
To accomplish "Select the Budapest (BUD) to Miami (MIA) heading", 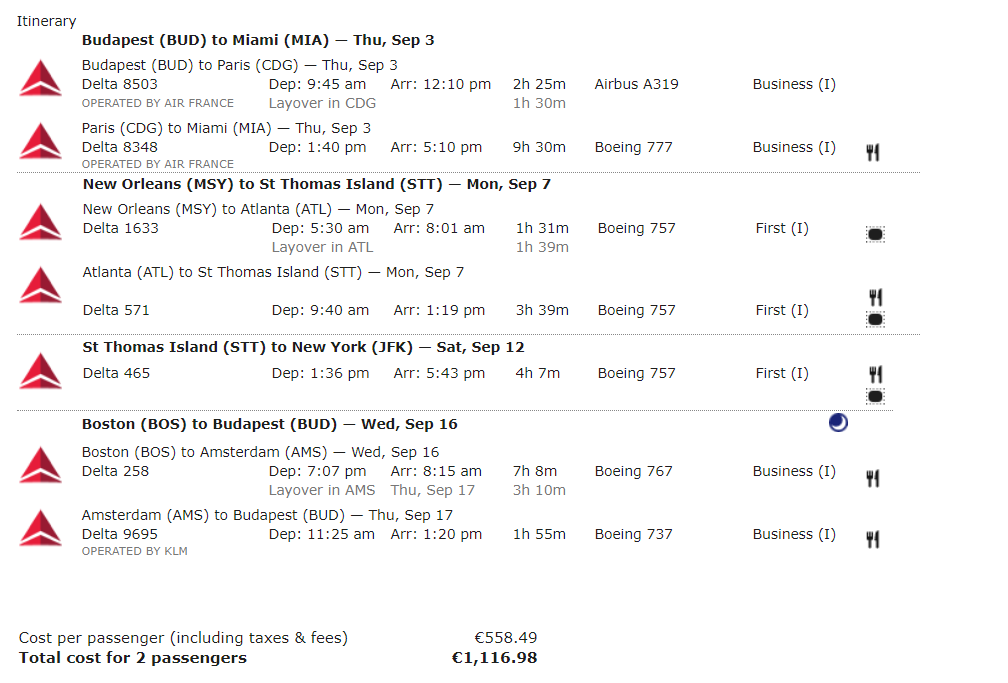I will 258,40.
